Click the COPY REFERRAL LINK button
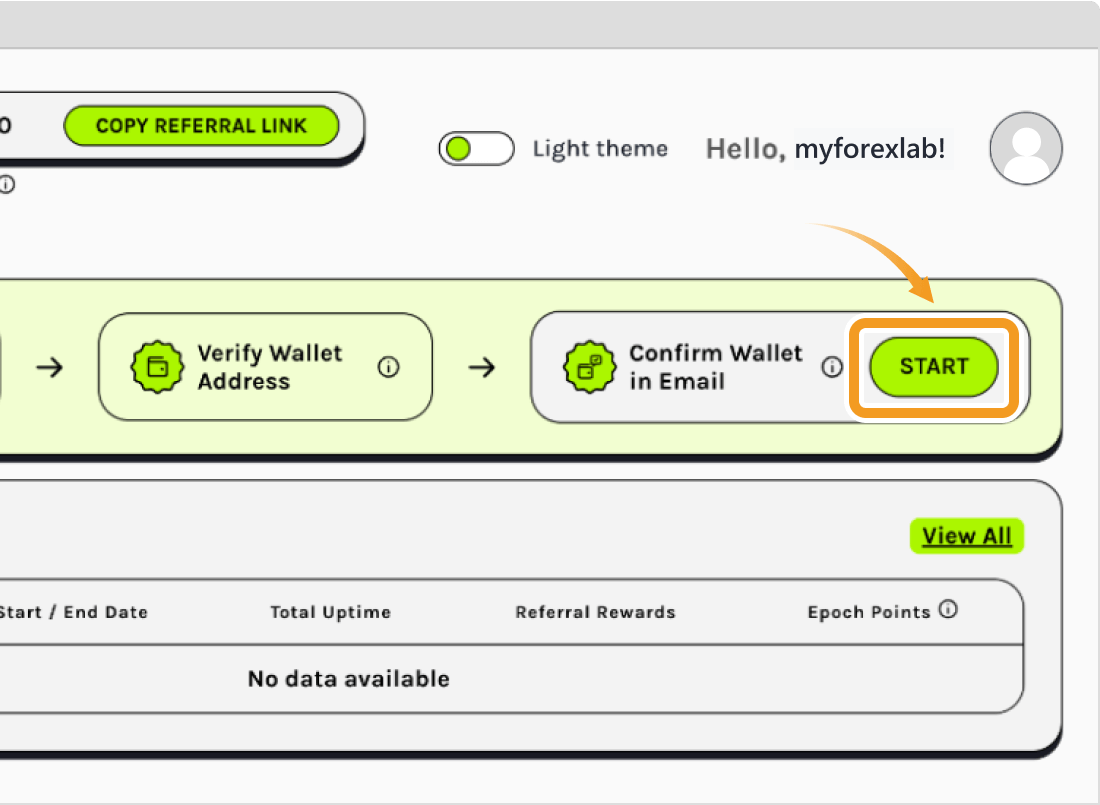Image resolution: width=1100 pixels, height=805 pixels. click(201, 126)
